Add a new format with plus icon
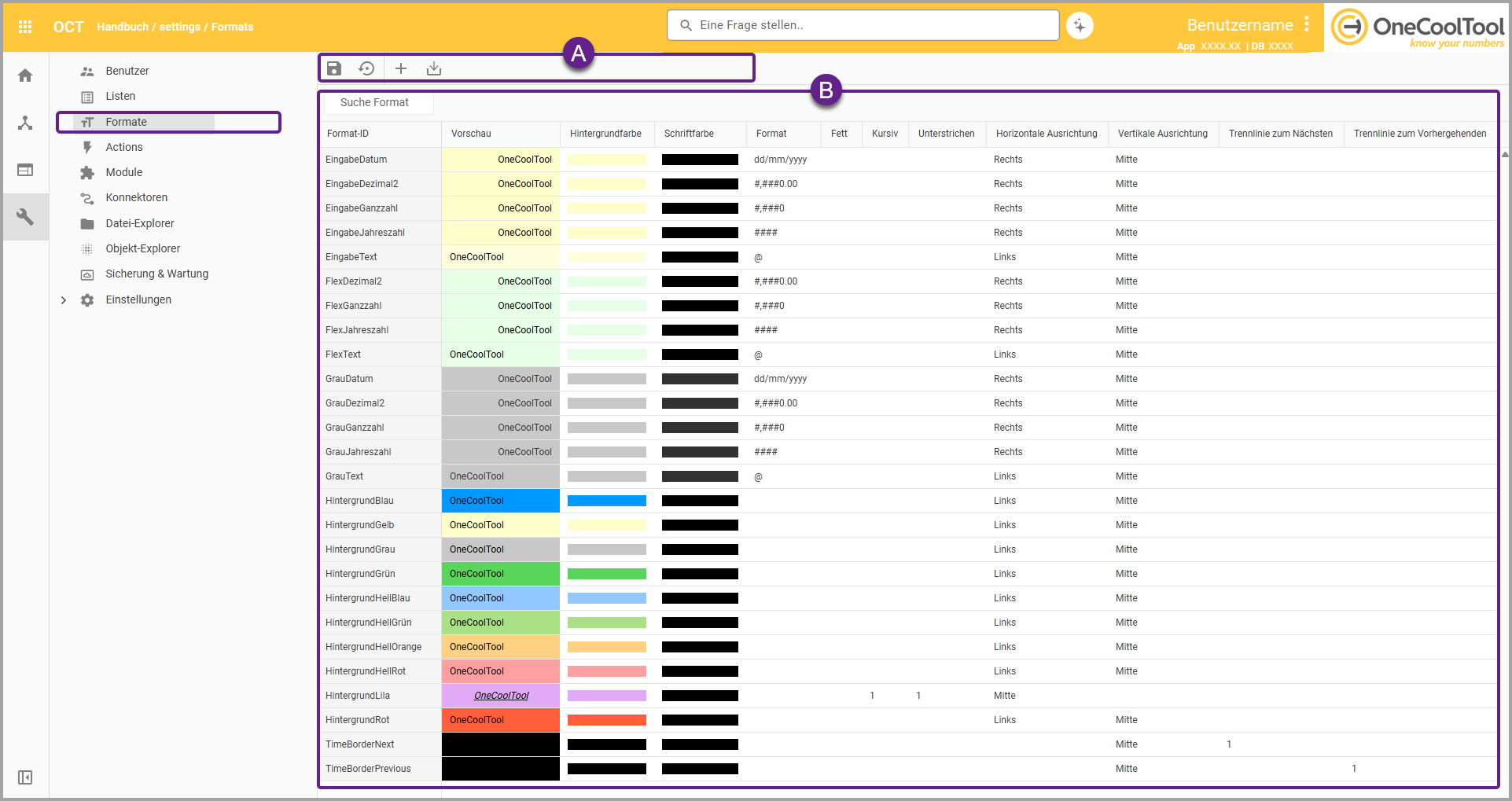Screen dimensions: 1512x801 pos(401,68)
